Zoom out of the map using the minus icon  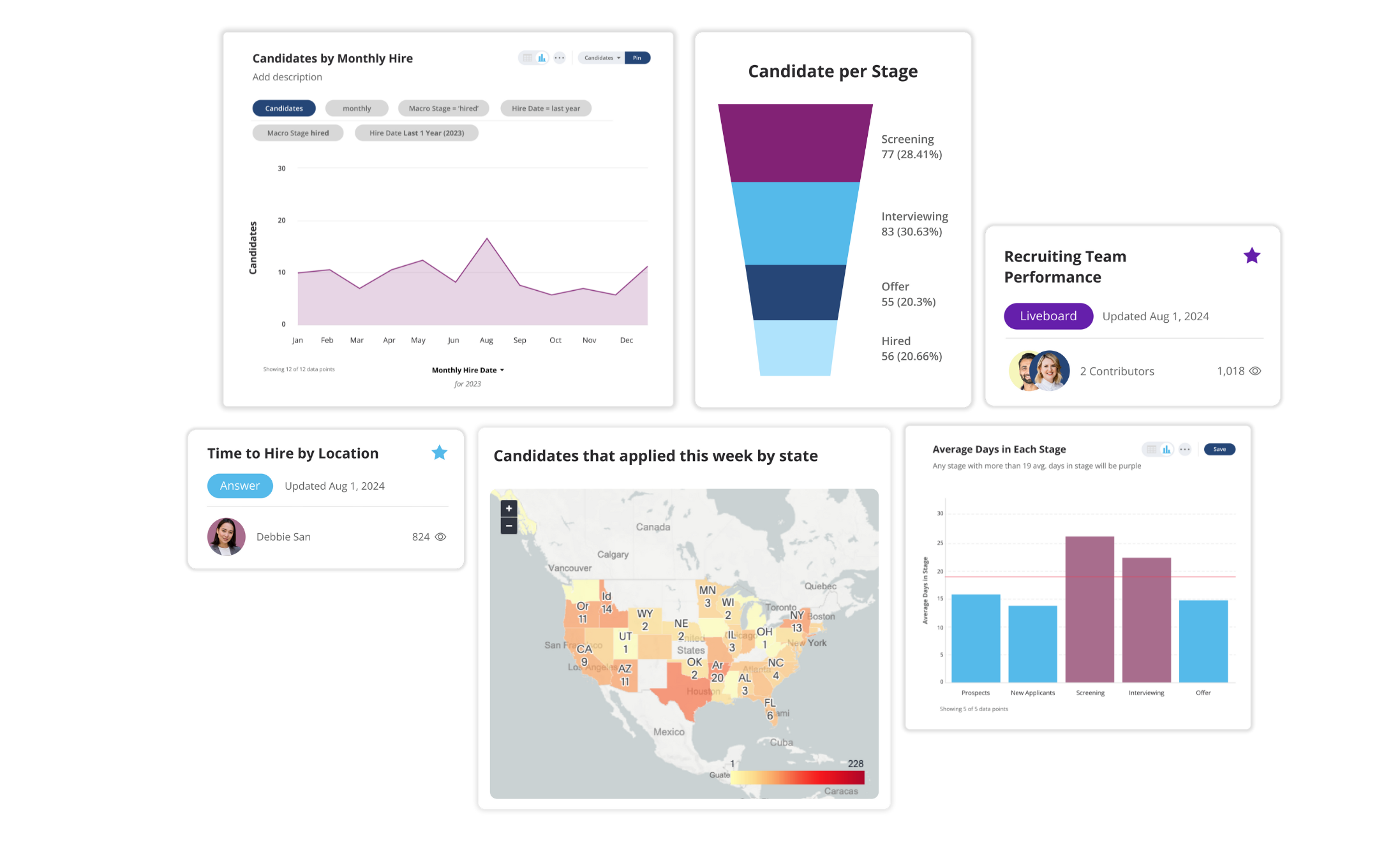[509, 526]
